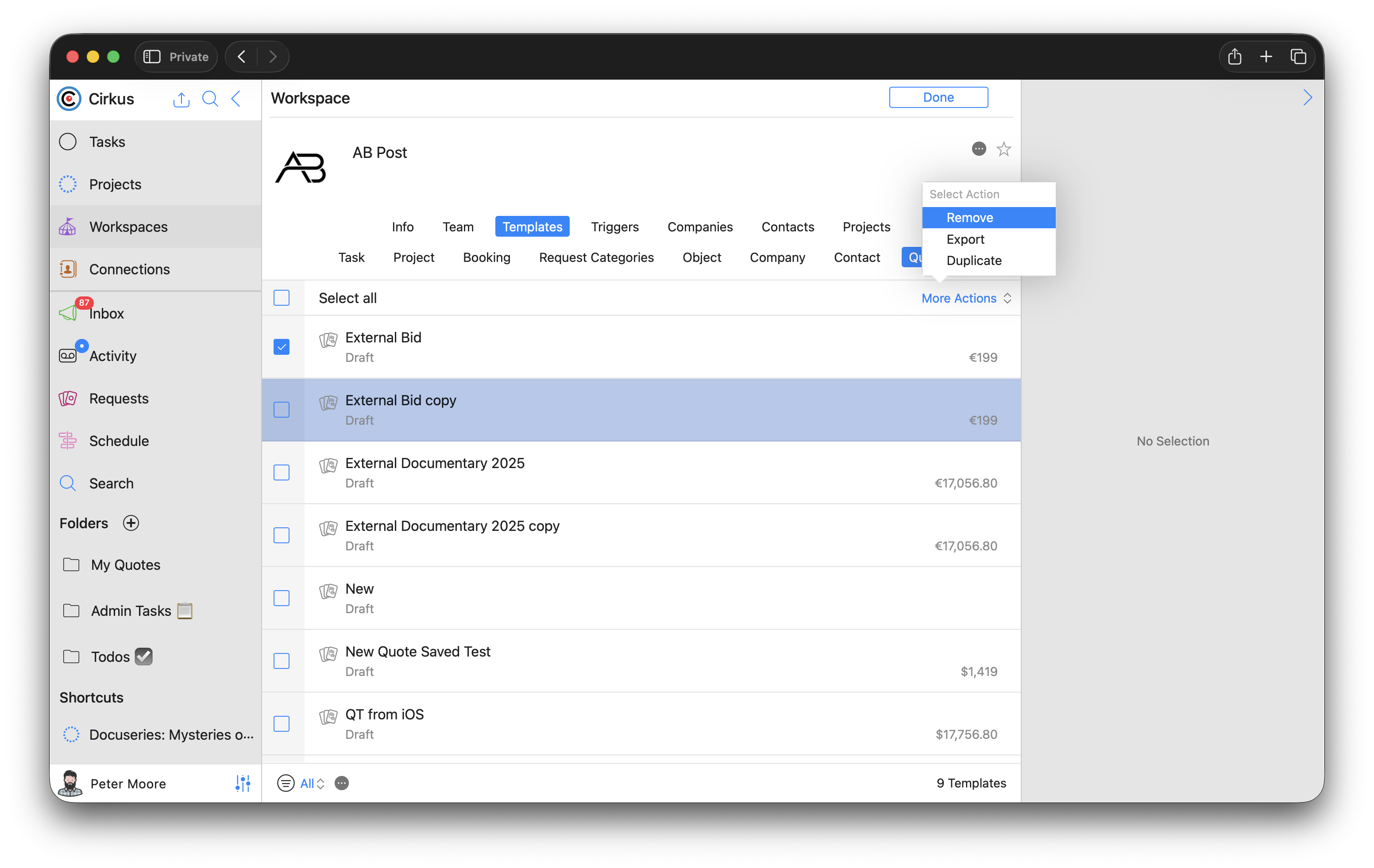
Task: Choose Remove from the Select Action menu
Action: (x=969, y=217)
